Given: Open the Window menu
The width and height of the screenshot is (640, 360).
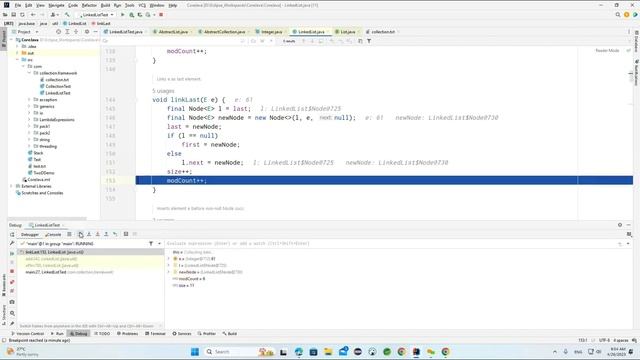Looking at the screenshot, I should click(x=157, y=5).
